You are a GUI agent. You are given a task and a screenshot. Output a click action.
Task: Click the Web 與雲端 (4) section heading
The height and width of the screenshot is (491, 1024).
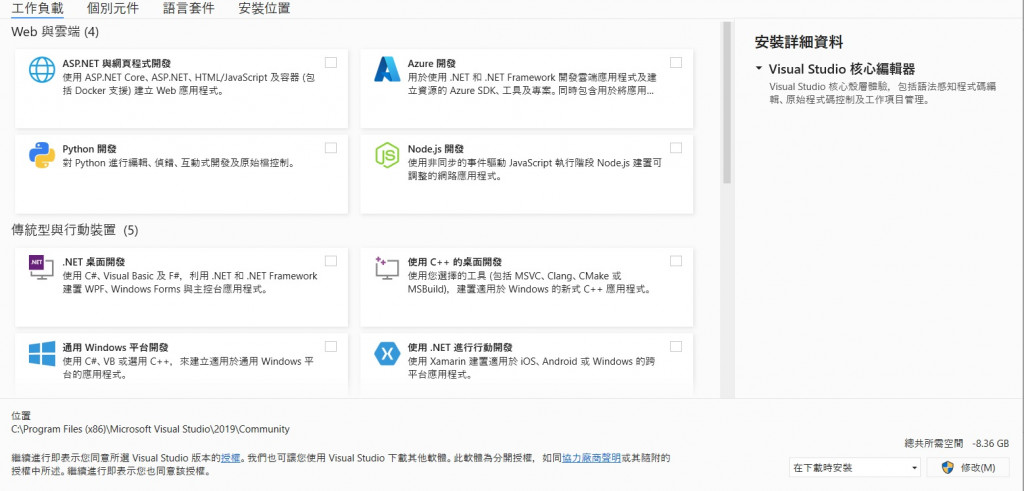(55, 31)
